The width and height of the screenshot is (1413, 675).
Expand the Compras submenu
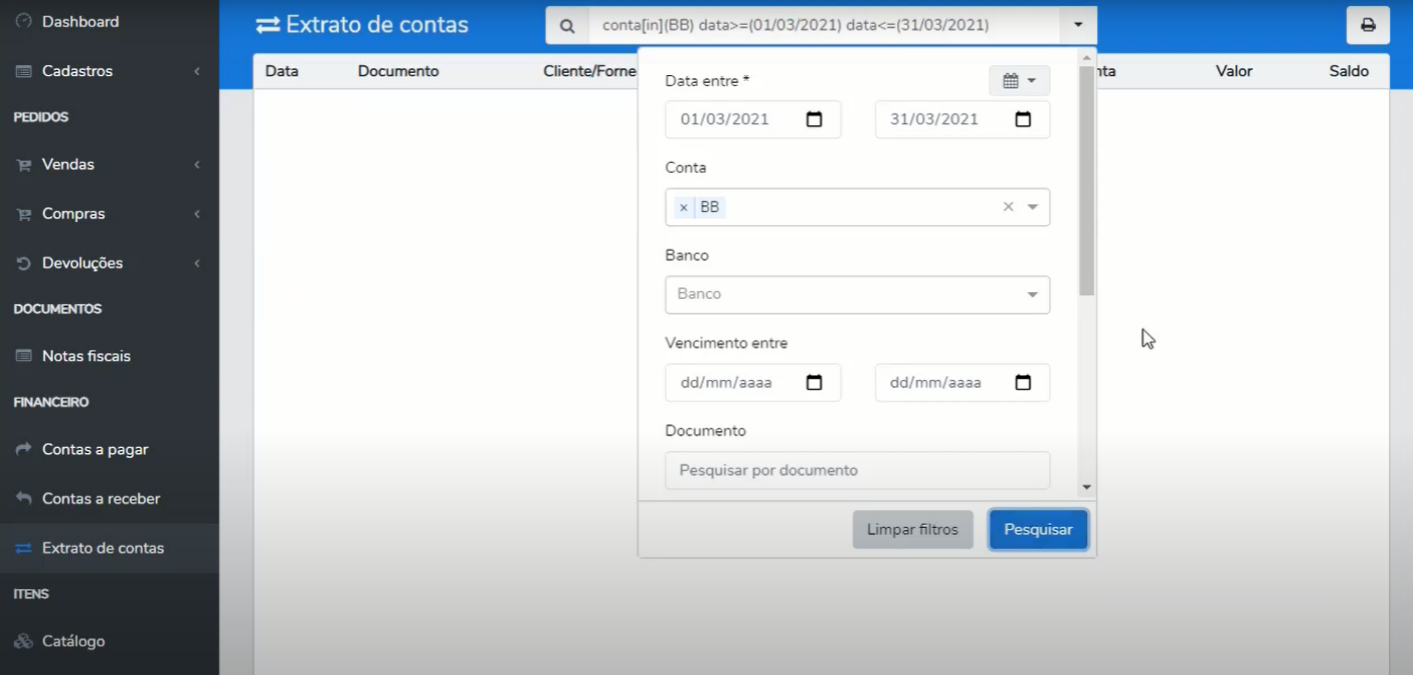point(197,214)
